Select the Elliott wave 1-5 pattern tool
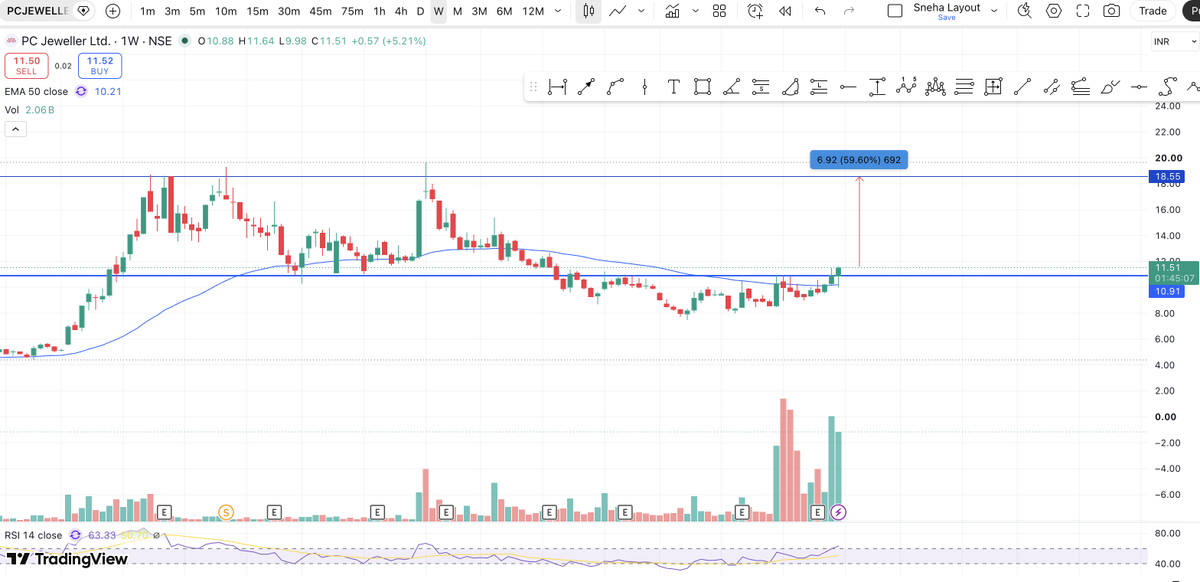The height and width of the screenshot is (582, 1200). click(906, 86)
